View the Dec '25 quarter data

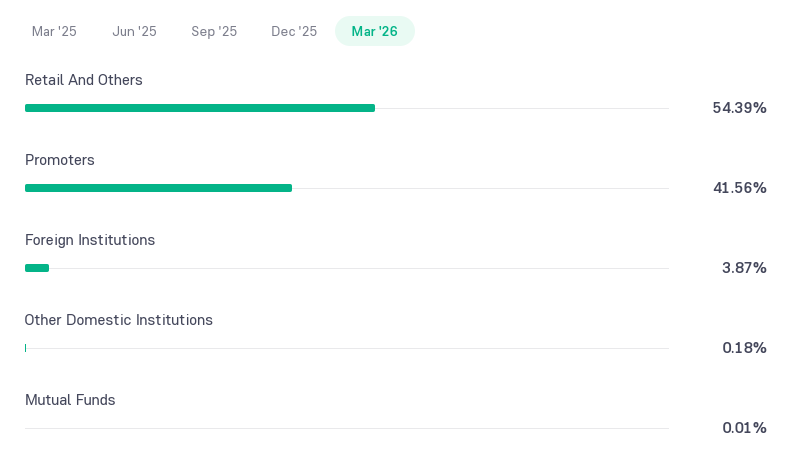coord(294,31)
